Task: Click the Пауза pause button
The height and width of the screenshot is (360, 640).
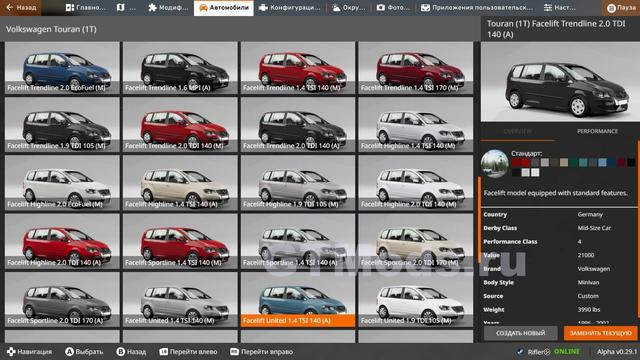Action: 621,7
